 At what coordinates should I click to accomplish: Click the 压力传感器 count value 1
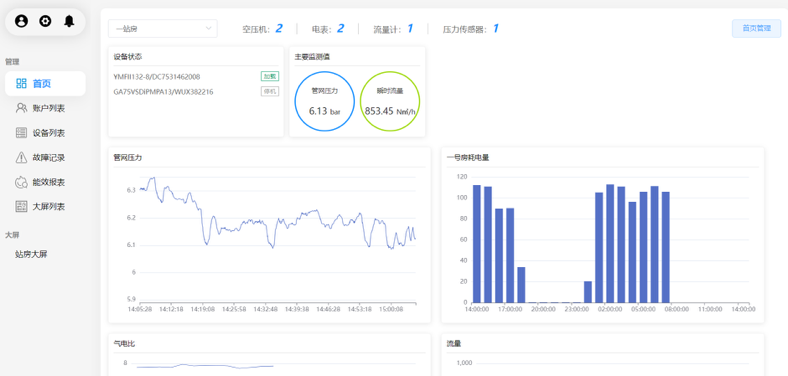(x=496, y=29)
